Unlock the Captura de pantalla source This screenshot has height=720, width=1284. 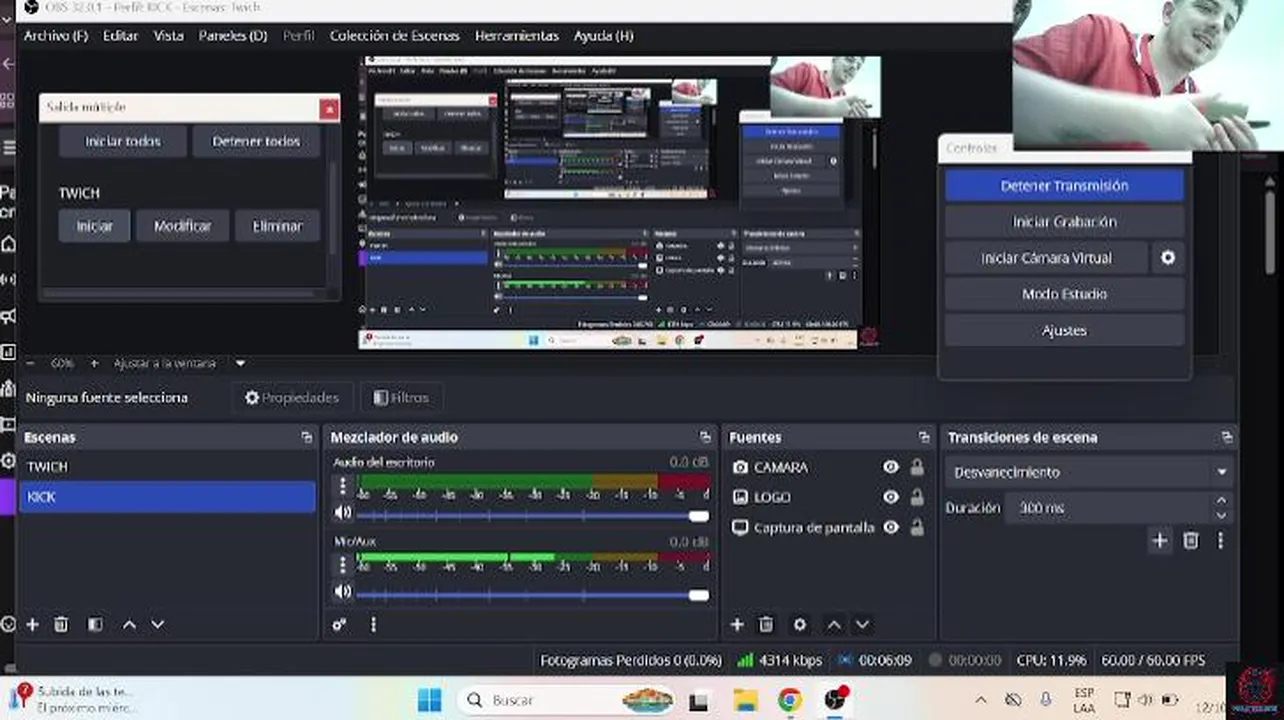click(x=917, y=527)
